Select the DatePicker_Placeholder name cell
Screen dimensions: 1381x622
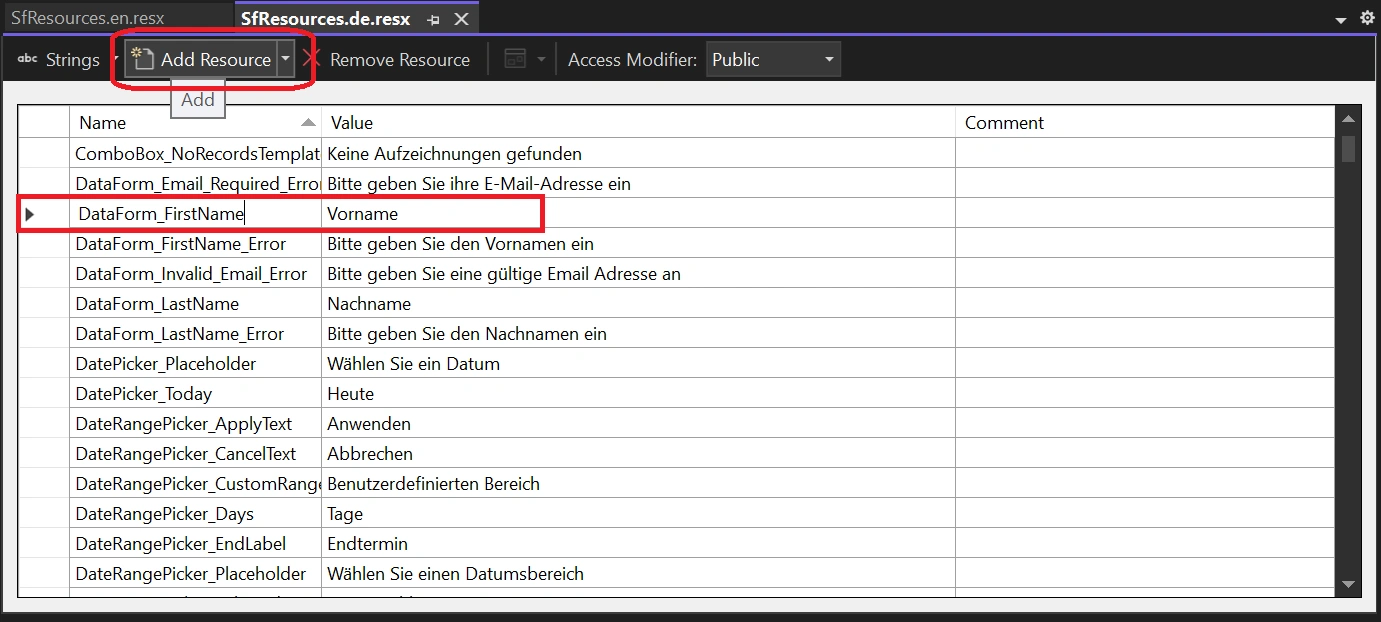(195, 364)
